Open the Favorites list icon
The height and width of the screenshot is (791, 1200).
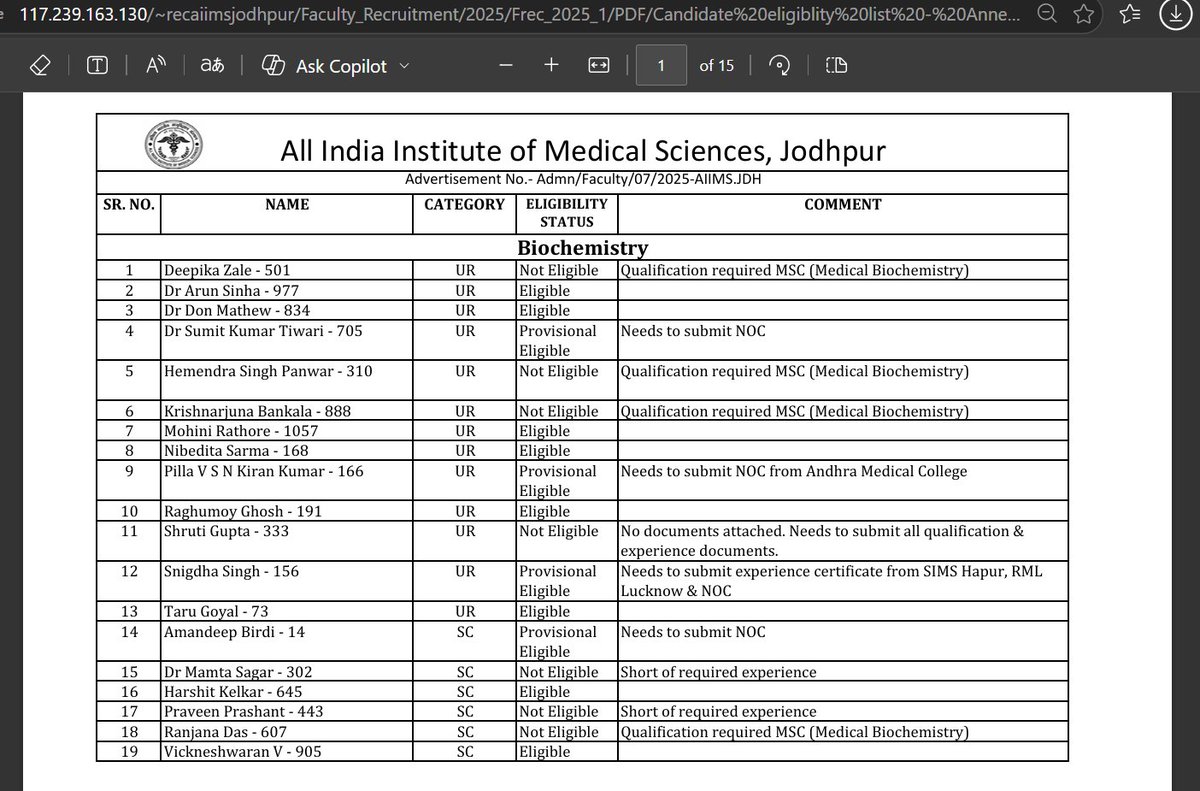point(1131,14)
